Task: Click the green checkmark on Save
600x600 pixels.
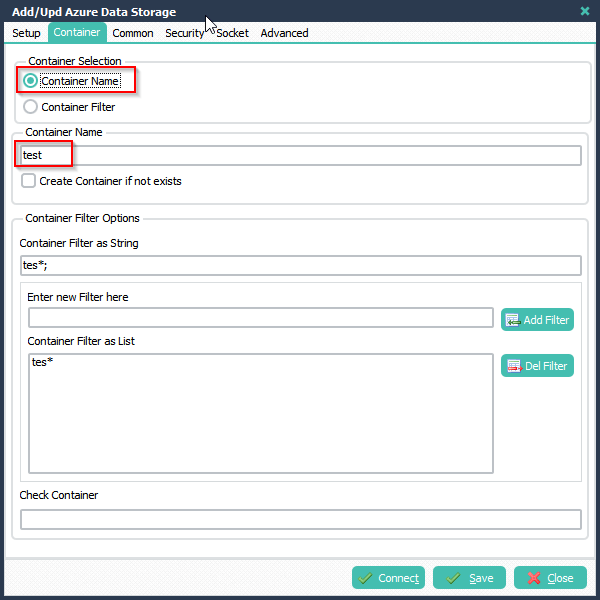Action: pyautogui.click(x=453, y=578)
